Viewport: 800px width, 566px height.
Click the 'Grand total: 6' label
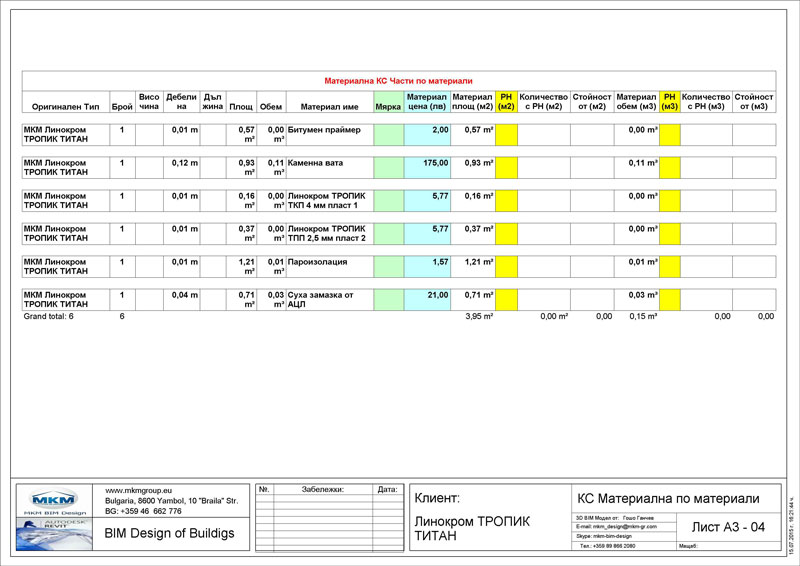48,316
